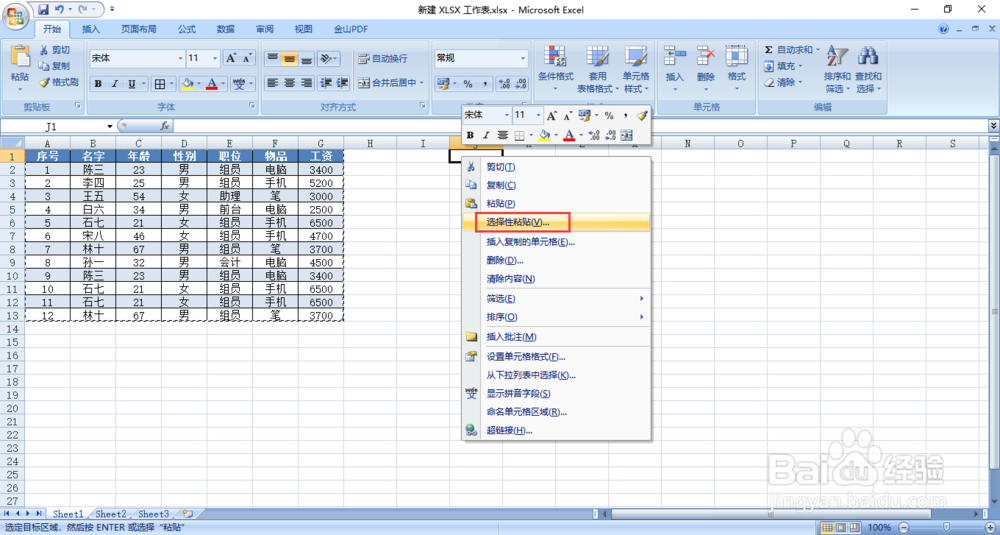The width and height of the screenshot is (1000, 535).
Task: Switch to the Page Layout (页面布局) tab
Action: pyautogui.click(x=139, y=29)
